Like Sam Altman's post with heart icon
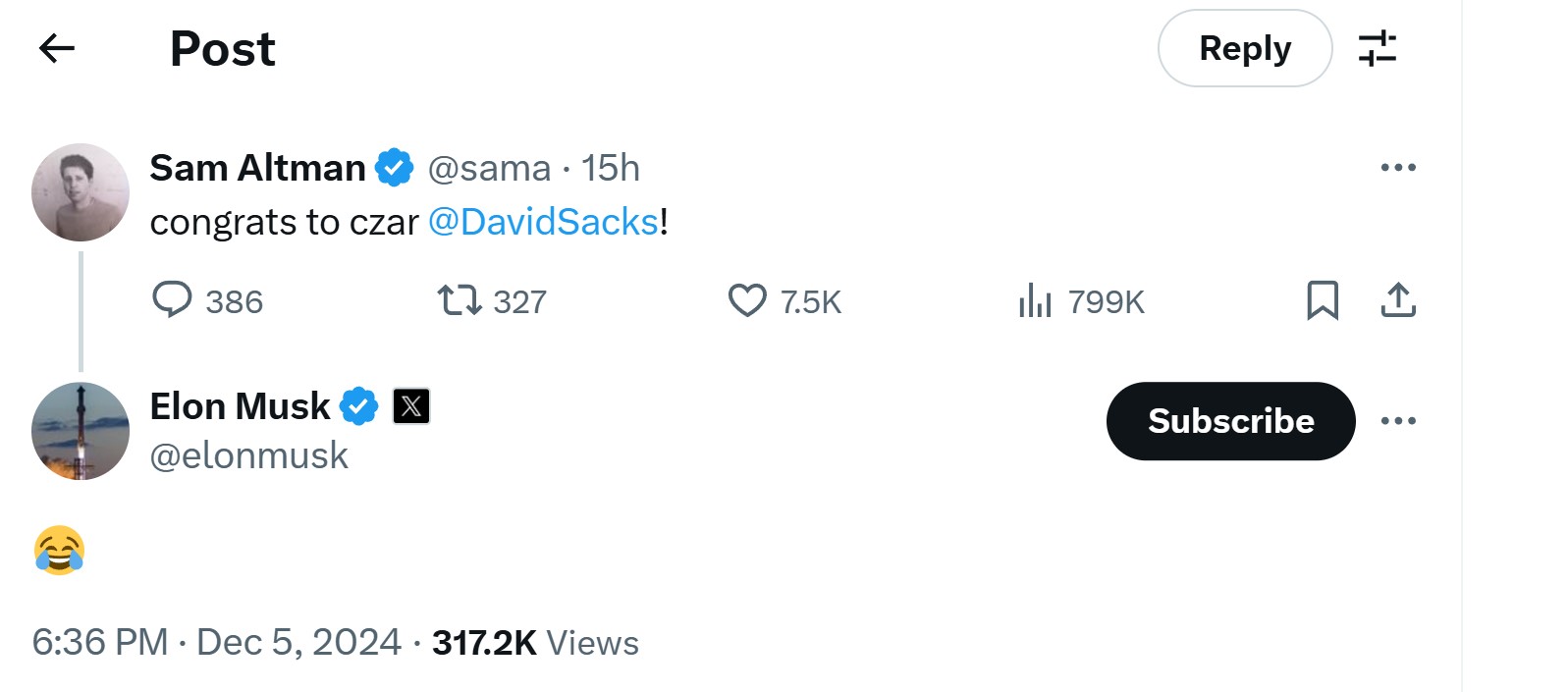Viewport: 1568px width, 692px height. [x=747, y=299]
